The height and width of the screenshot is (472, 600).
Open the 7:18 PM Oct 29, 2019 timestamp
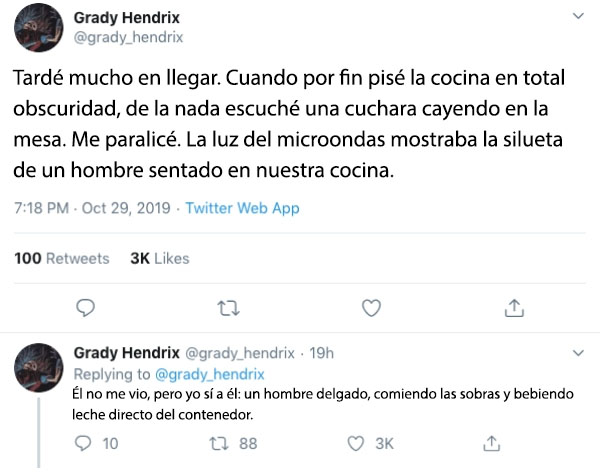(92, 208)
